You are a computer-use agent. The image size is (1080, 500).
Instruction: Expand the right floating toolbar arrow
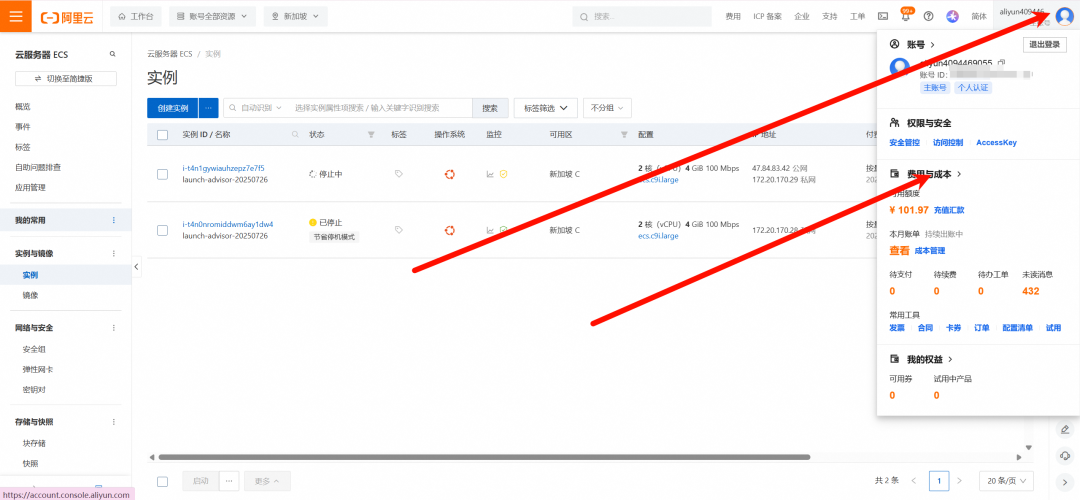(1066, 481)
